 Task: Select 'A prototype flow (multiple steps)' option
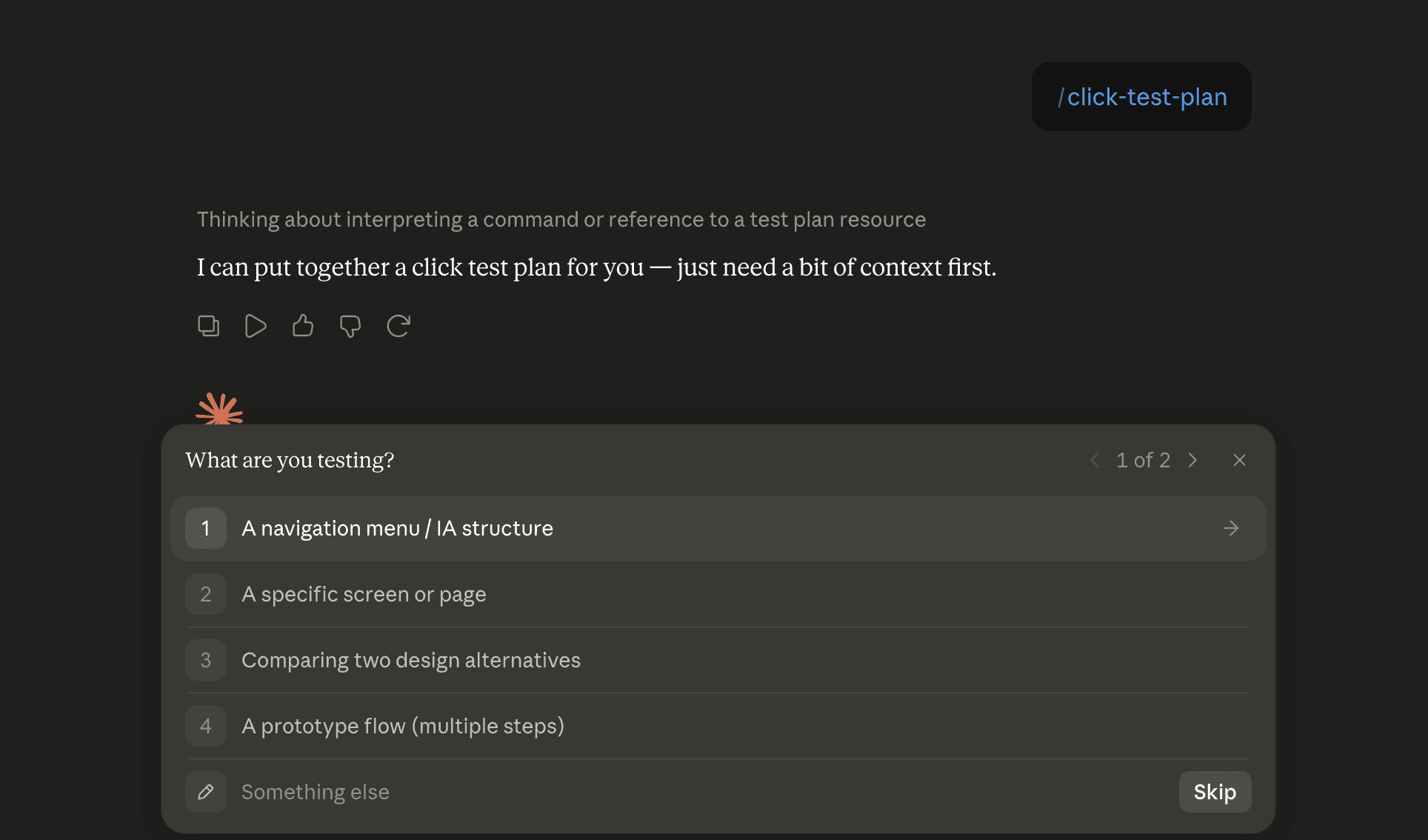pos(718,726)
